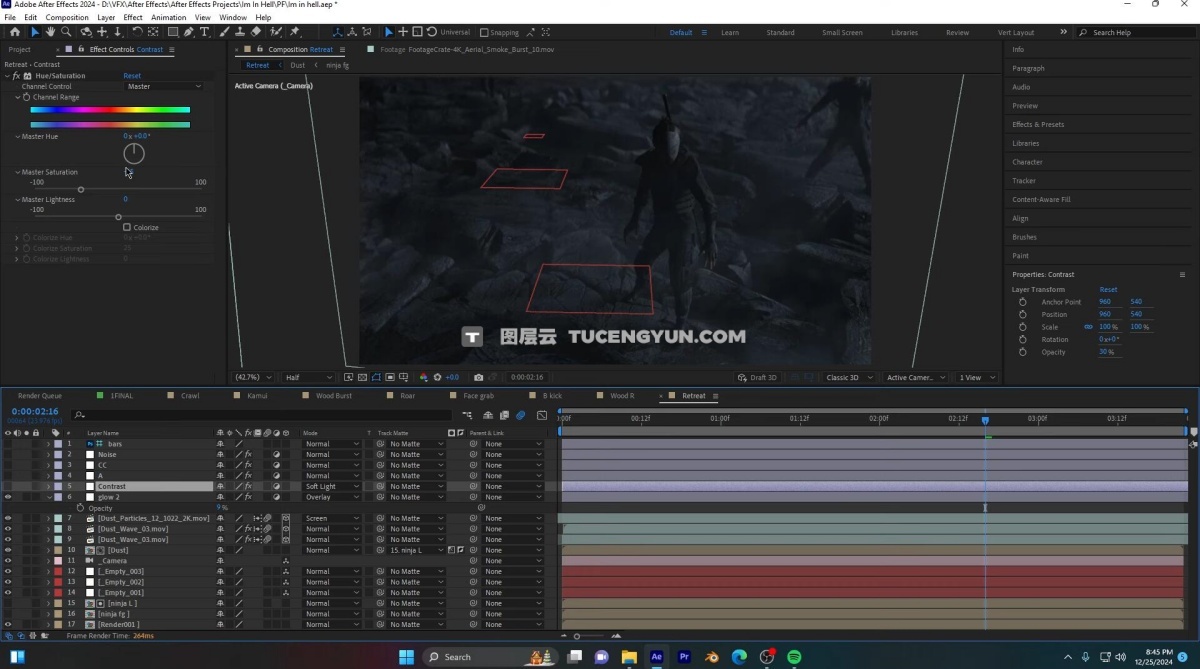Toggle the Hue/Saturation fx switch
Image resolution: width=1200 pixels, height=669 pixels.
point(16,76)
